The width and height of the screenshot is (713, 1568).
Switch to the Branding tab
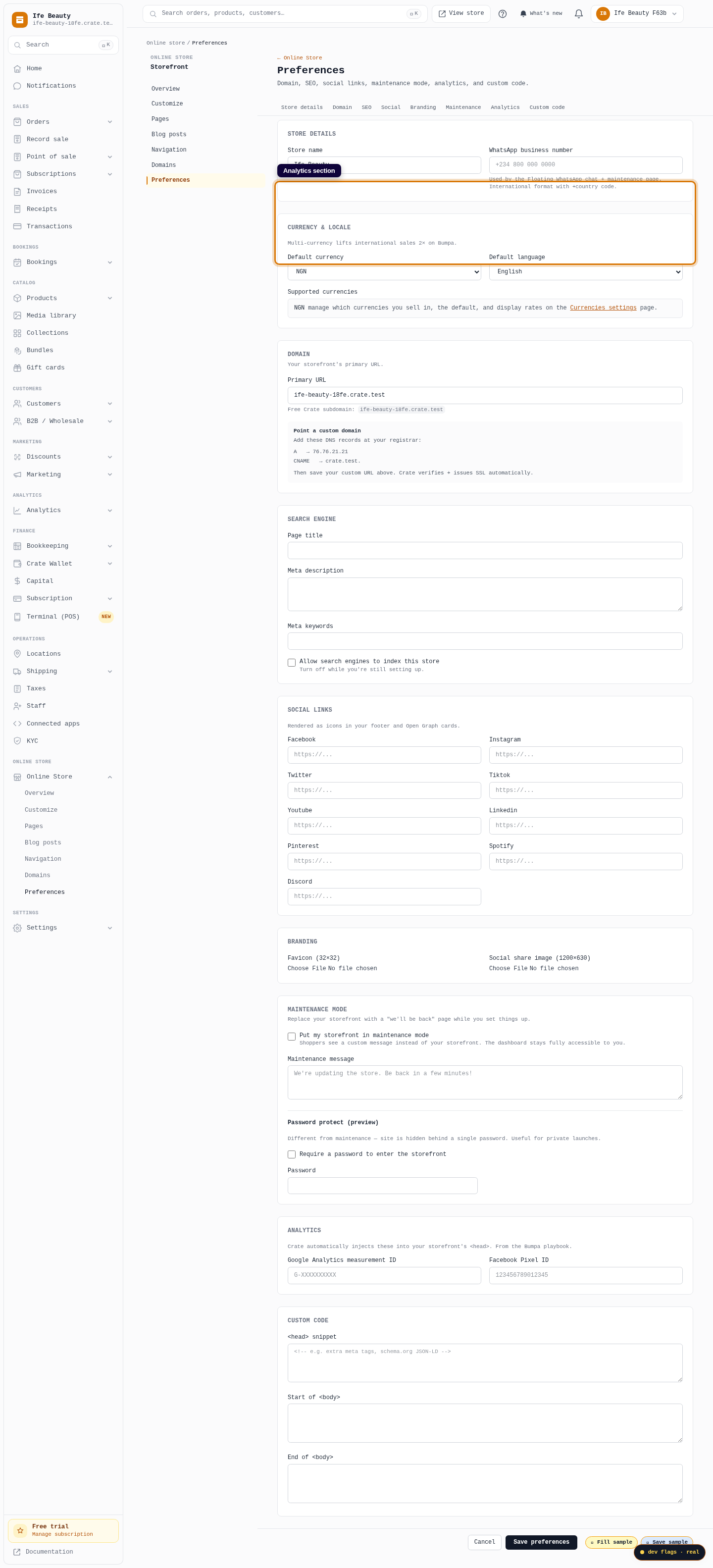tap(423, 107)
